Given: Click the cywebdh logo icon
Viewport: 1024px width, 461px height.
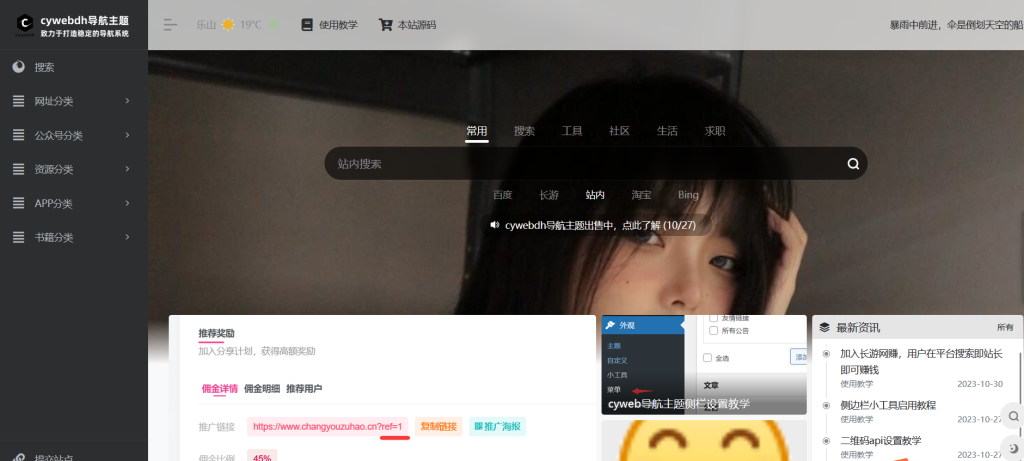Looking at the screenshot, I should [25, 25].
